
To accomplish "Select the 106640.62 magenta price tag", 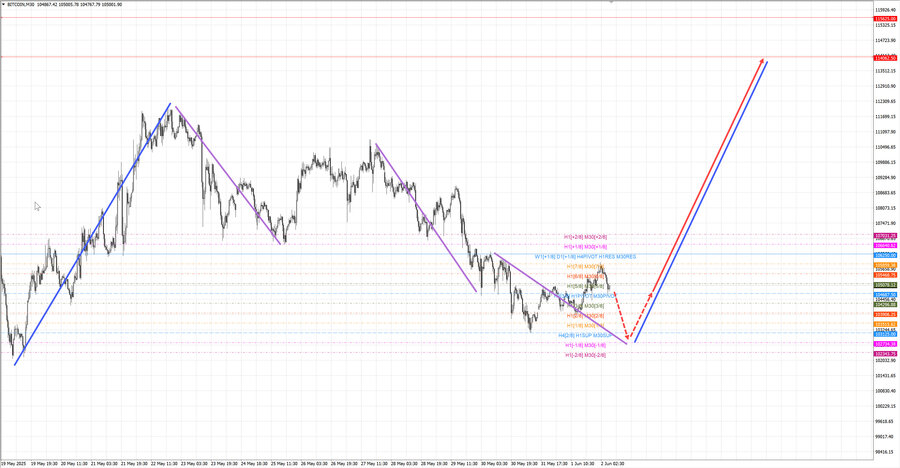I will point(885,246).
